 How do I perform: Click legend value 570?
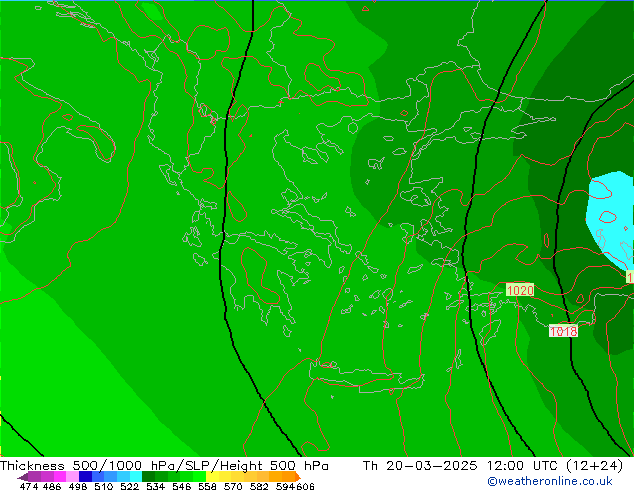[233, 486]
